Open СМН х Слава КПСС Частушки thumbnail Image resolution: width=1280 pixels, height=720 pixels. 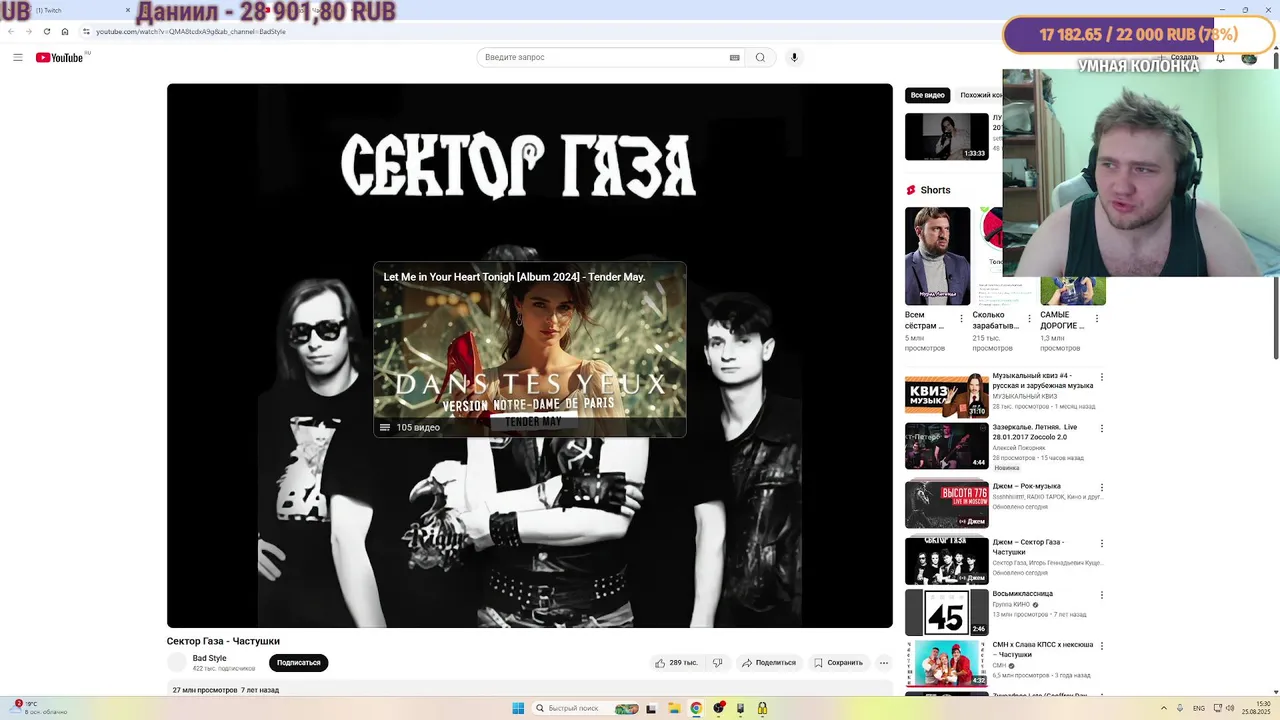coord(946,663)
